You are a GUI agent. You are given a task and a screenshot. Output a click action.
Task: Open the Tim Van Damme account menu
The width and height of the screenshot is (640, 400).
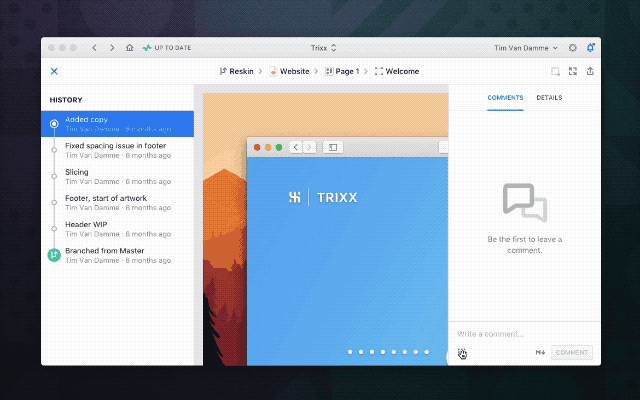click(x=526, y=48)
